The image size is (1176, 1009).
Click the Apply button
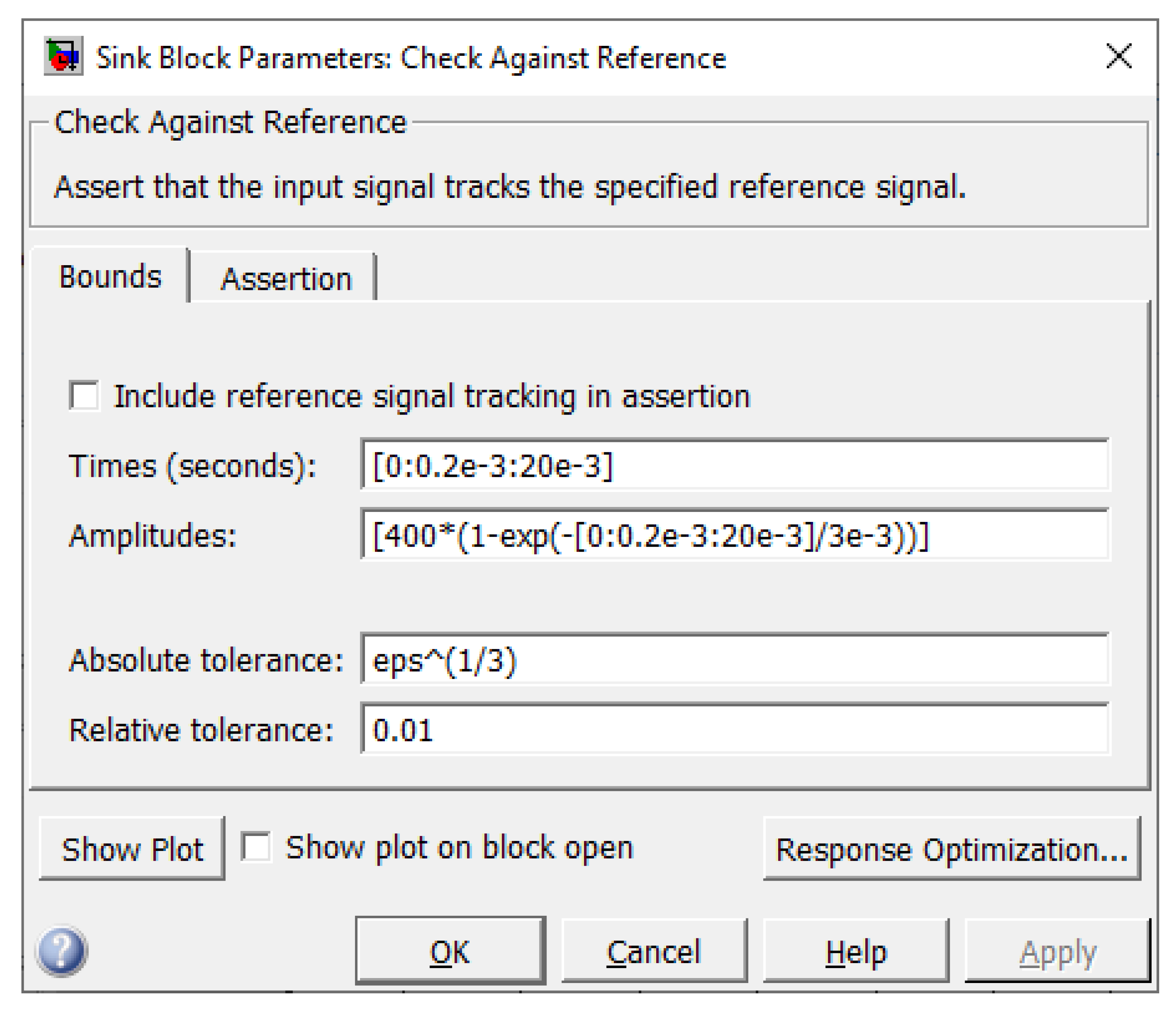[1058, 952]
